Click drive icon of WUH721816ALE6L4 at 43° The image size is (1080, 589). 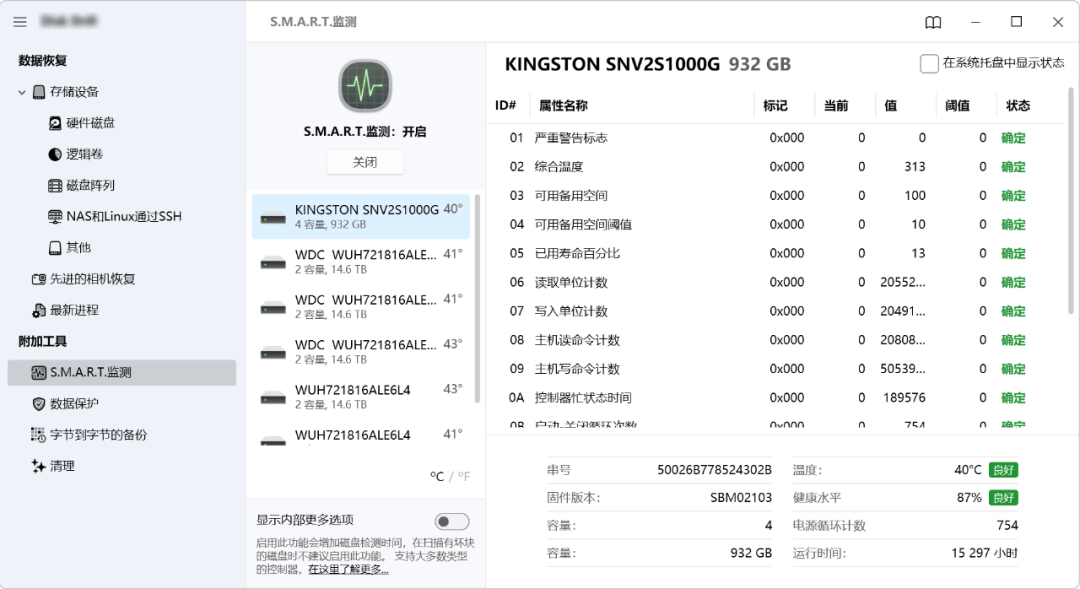click(273, 397)
